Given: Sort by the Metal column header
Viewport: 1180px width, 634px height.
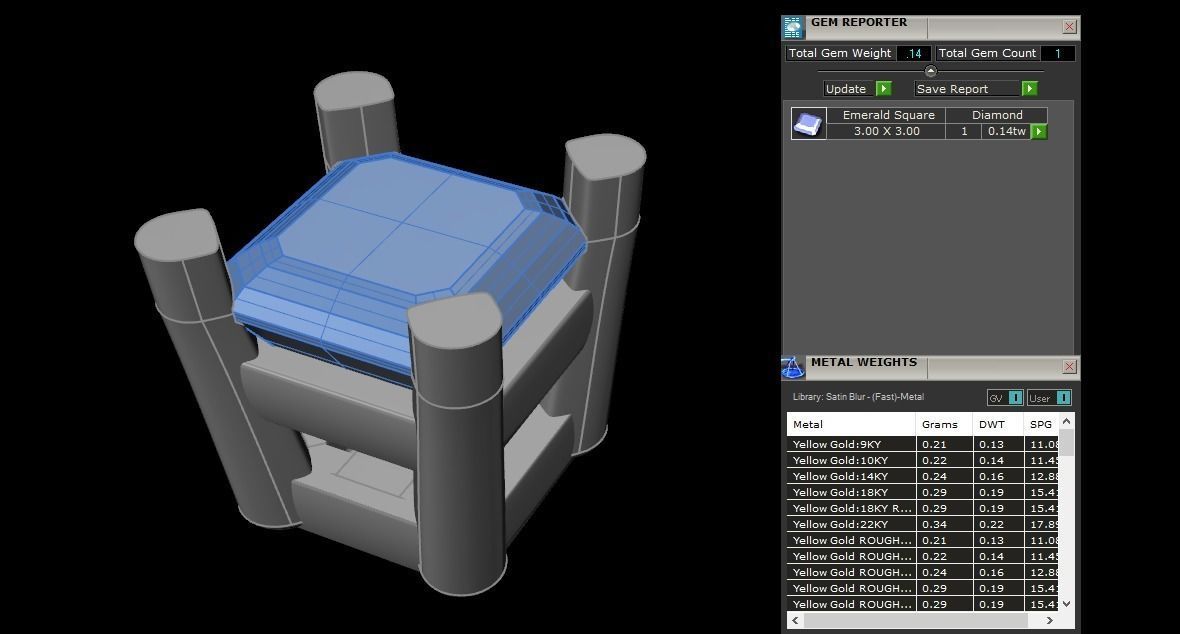Looking at the screenshot, I should tap(851, 425).
